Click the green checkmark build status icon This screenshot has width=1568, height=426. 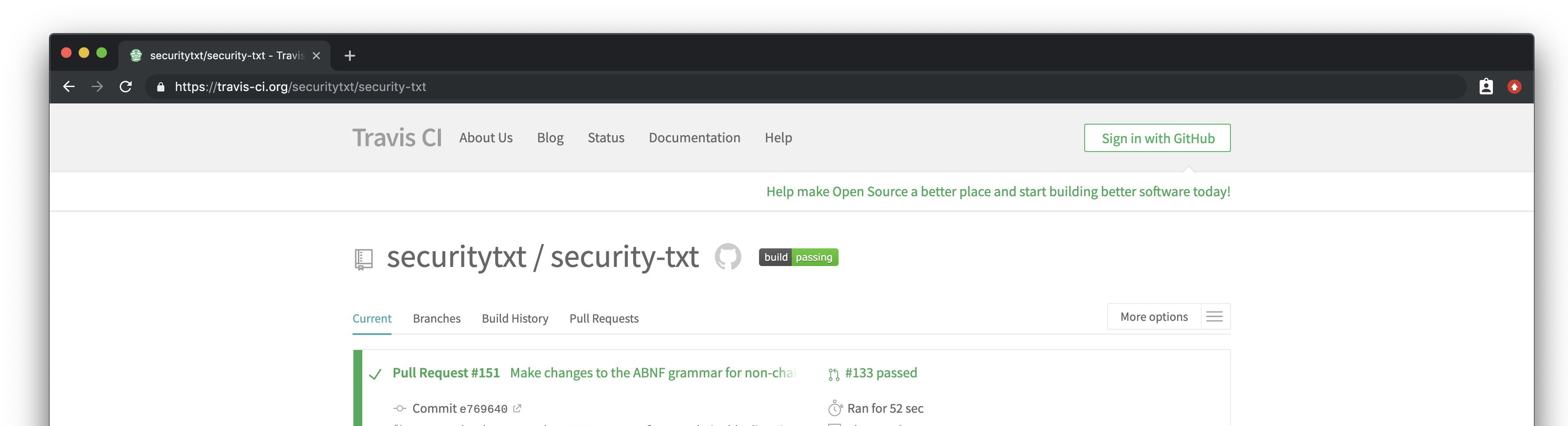(x=375, y=374)
